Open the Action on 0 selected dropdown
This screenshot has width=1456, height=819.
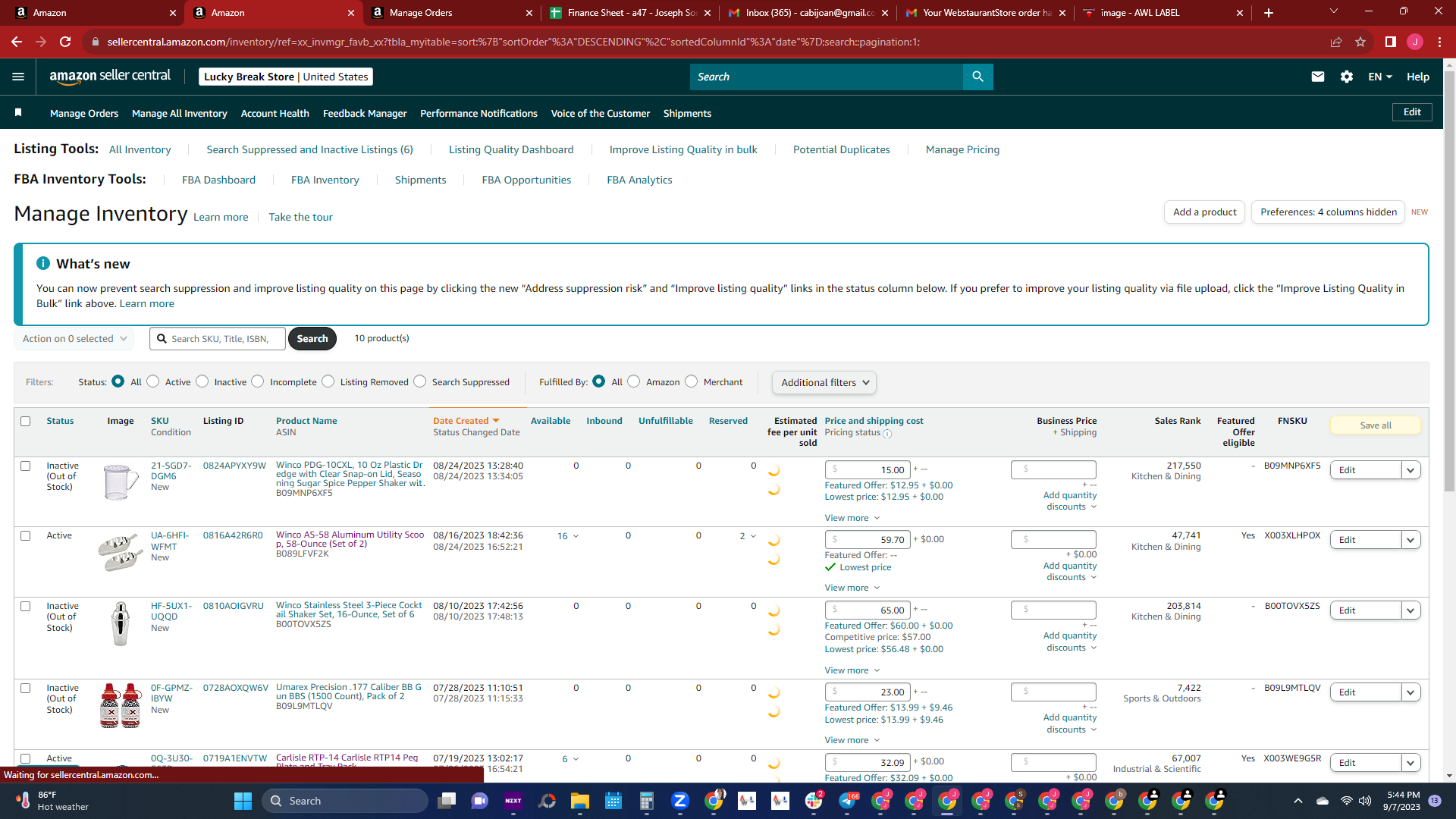pos(74,339)
